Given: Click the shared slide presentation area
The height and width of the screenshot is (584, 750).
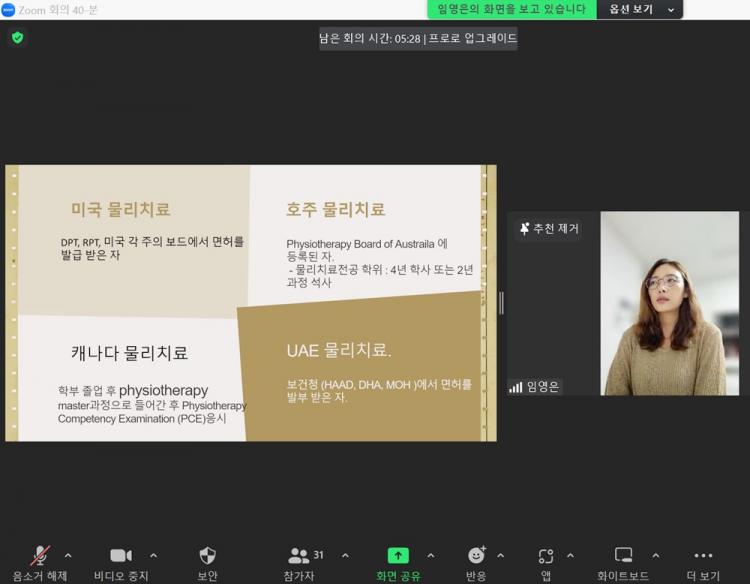Looking at the screenshot, I should (250, 303).
